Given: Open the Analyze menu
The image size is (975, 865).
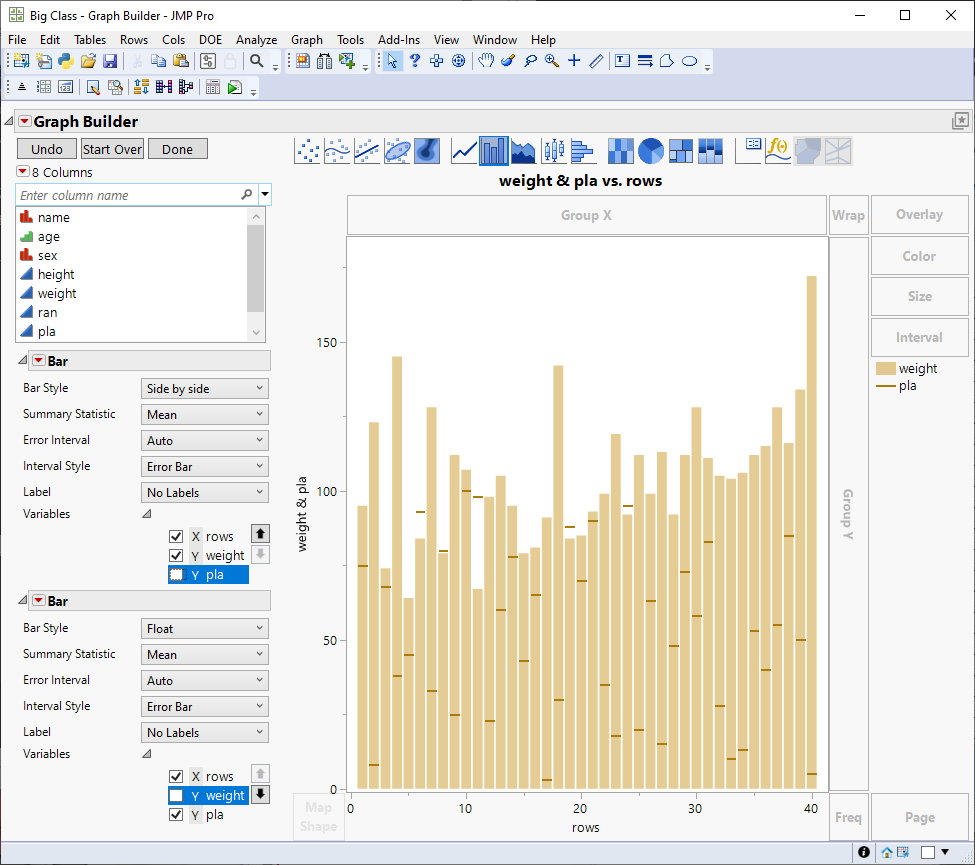Looking at the screenshot, I should (256, 40).
